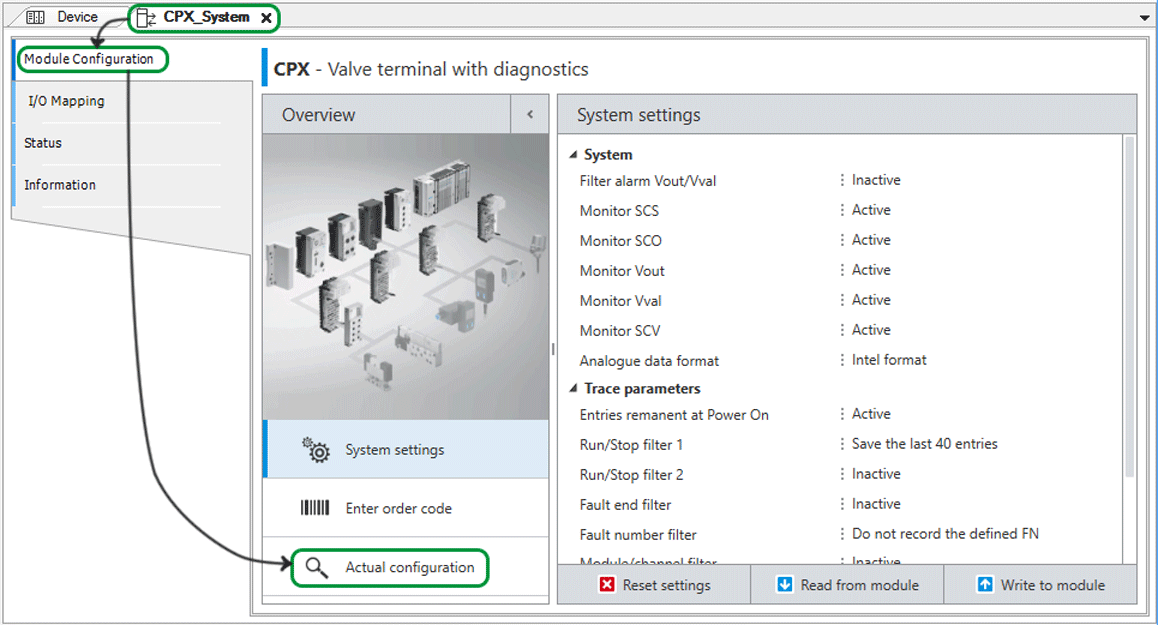This screenshot has height=625, width=1158.
Task: Select the Monitor Vval label
Action: coord(620,301)
